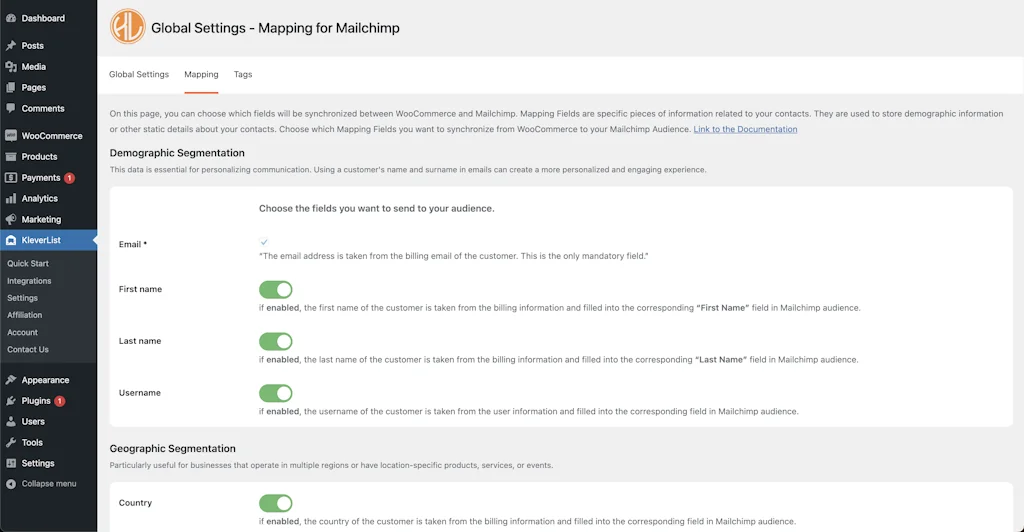Open Affiliation submenu item
The image size is (1024, 532).
25,315
